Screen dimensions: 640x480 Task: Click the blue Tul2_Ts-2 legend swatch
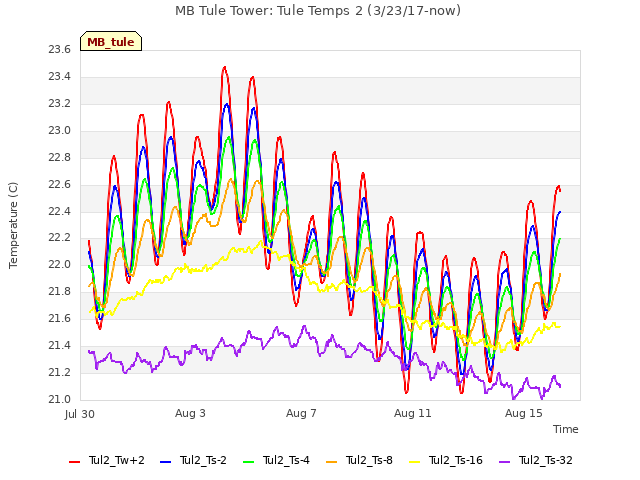click(165, 462)
